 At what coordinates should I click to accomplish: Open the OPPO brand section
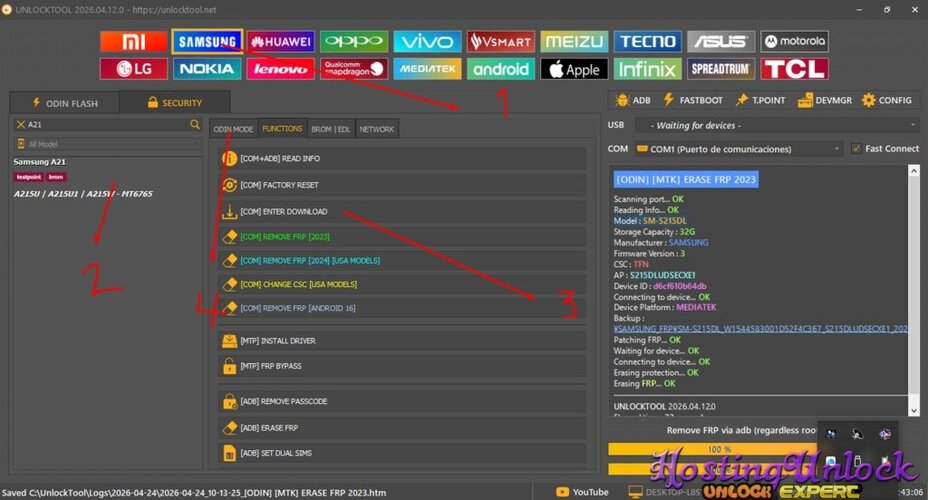(x=354, y=41)
